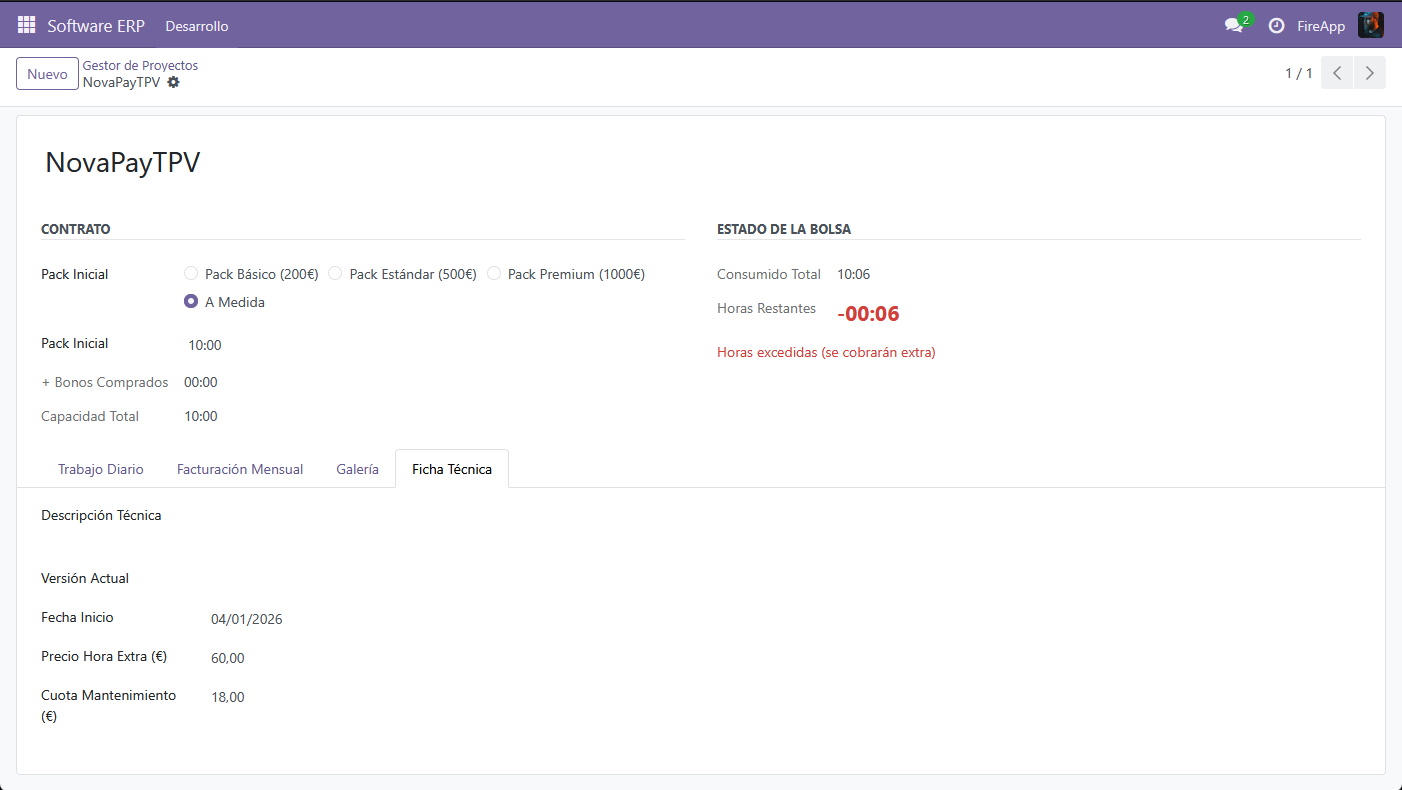The image size is (1402, 790).
Task: Open the Galería tab
Action: 358,469
